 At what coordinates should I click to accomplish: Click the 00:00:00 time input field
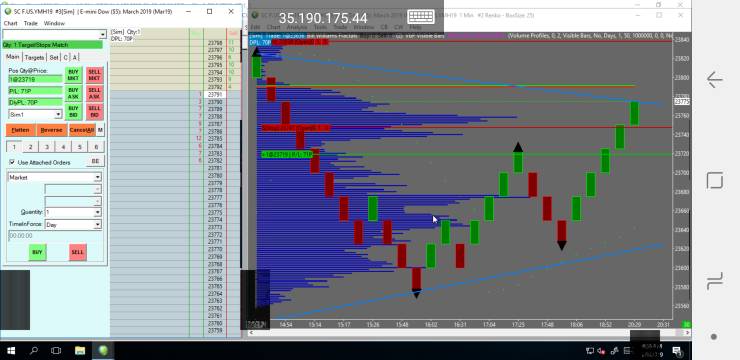tap(55, 236)
